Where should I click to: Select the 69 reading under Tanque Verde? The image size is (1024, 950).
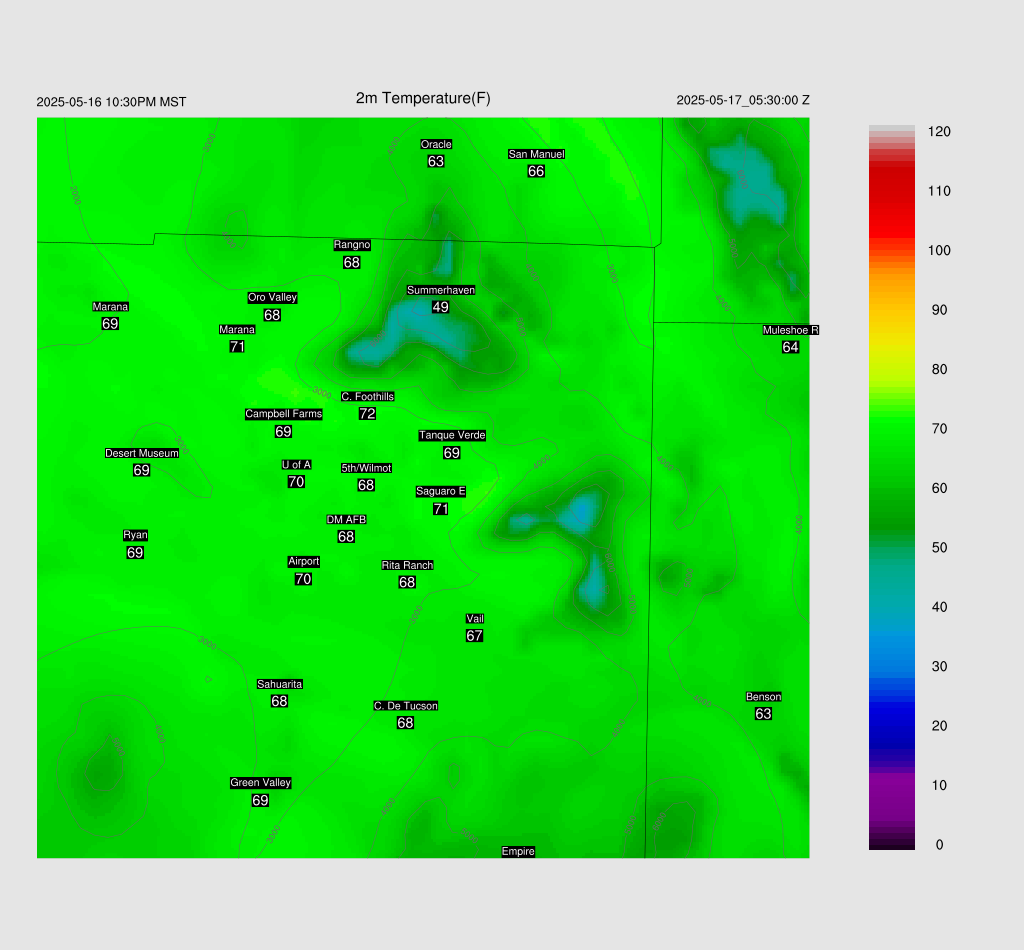point(451,452)
